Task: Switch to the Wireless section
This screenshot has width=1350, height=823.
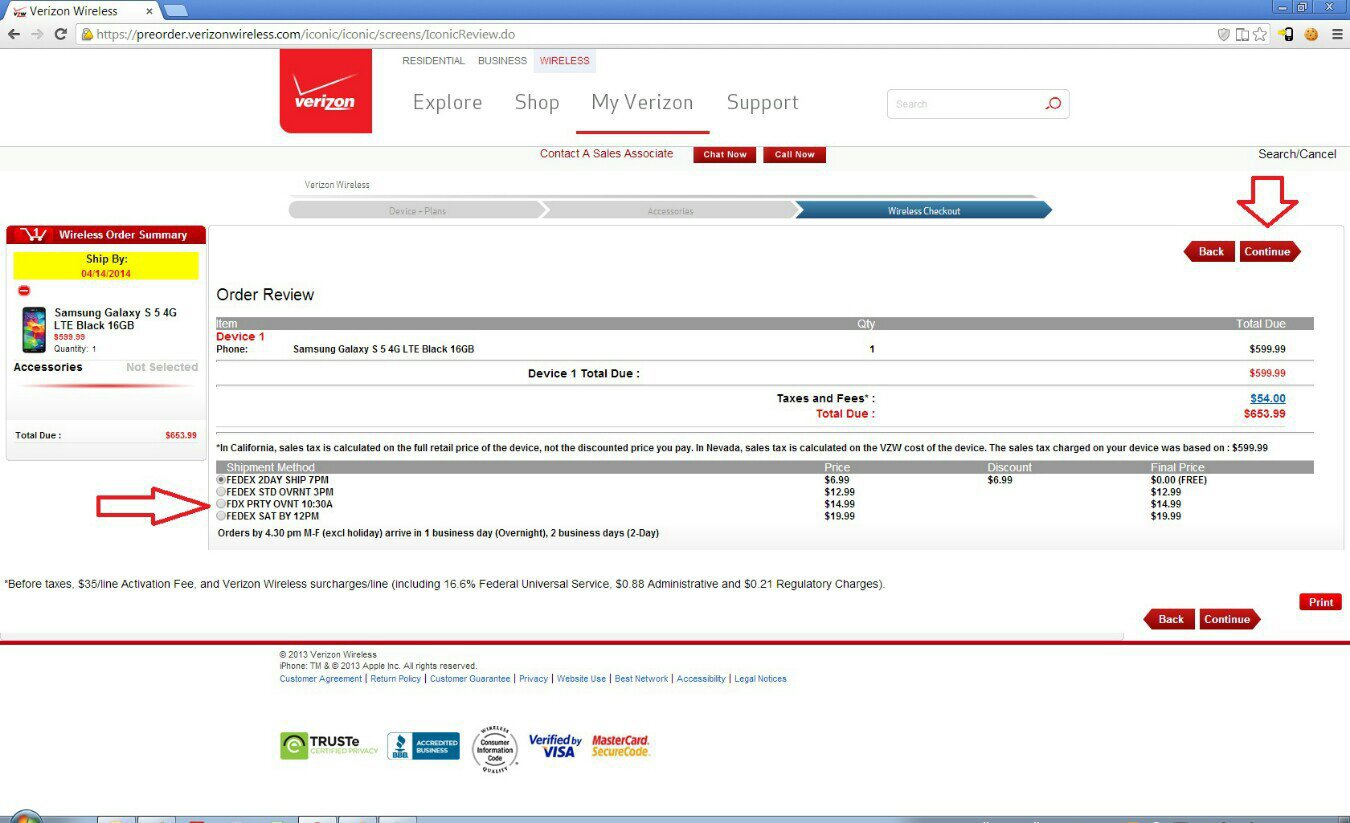Action: pyautogui.click(x=565, y=61)
